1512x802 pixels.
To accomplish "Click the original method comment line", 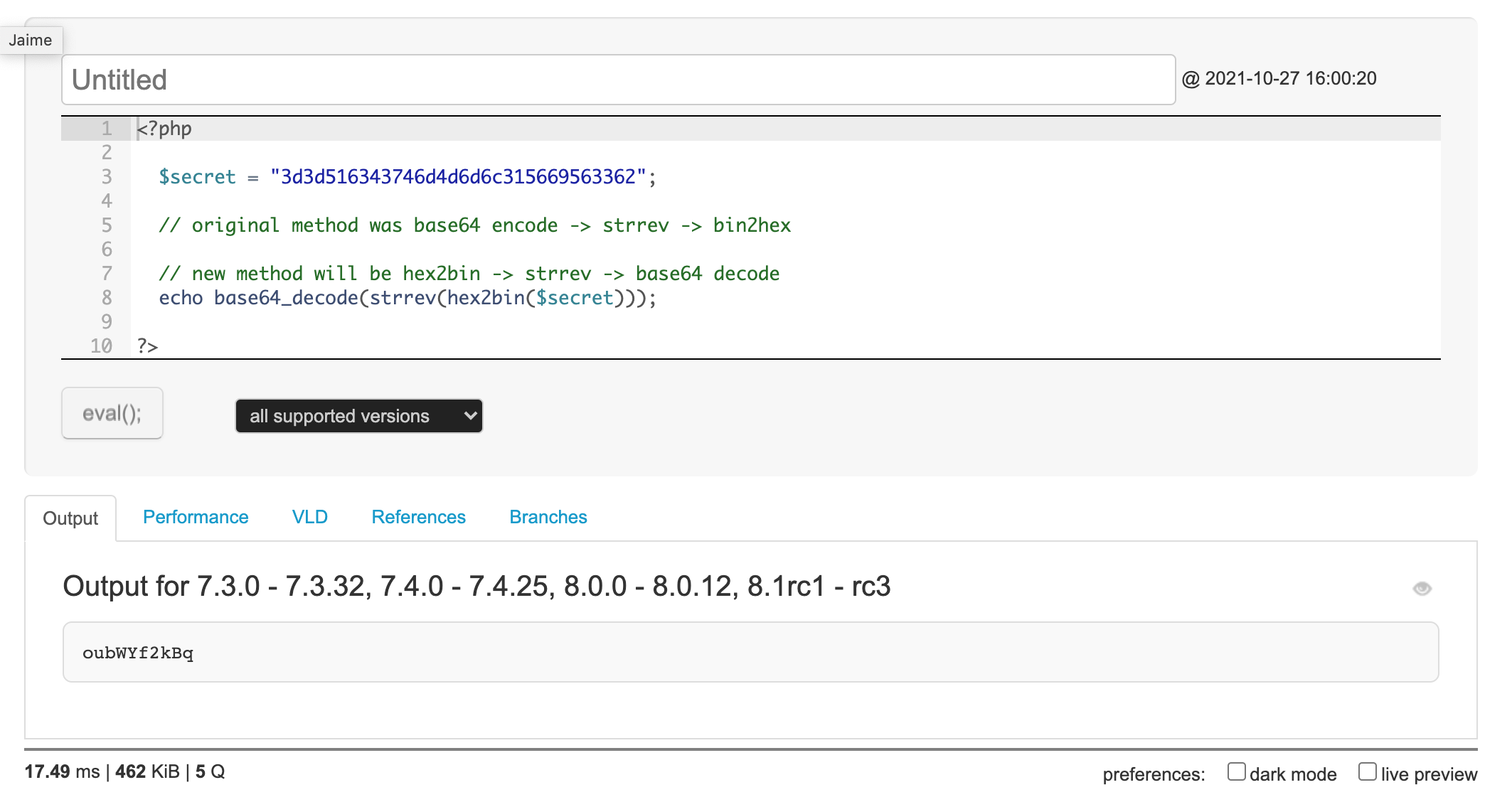I will [x=474, y=225].
